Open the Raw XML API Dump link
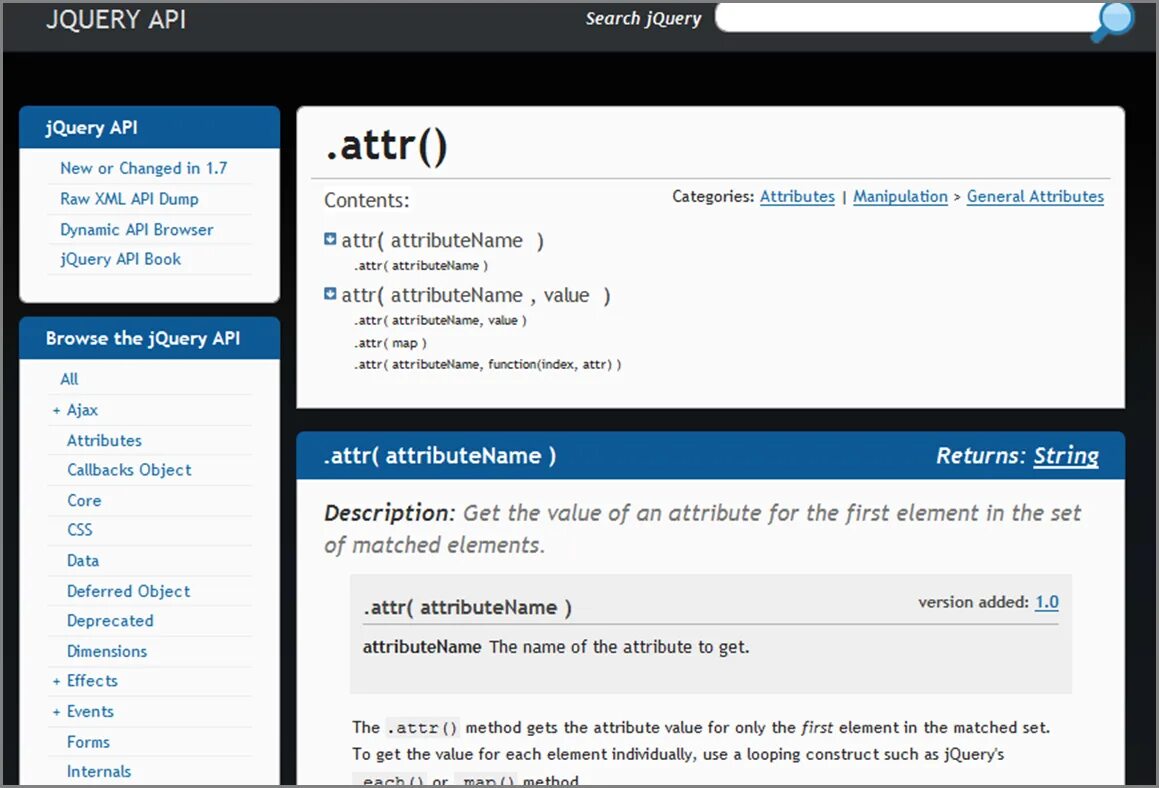 [x=129, y=199]
